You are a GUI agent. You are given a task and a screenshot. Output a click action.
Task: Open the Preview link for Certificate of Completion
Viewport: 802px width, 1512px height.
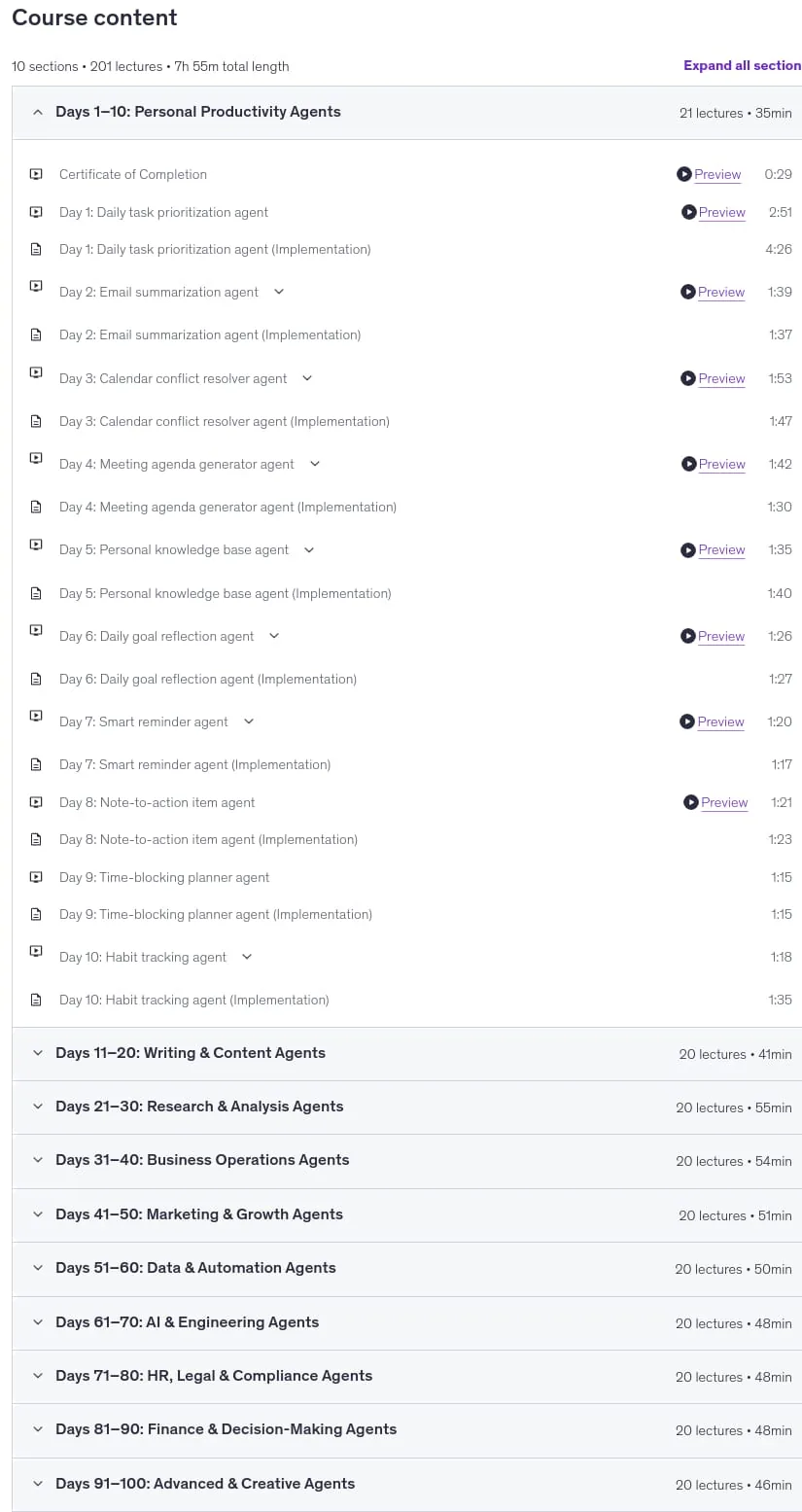click(717, 174)
